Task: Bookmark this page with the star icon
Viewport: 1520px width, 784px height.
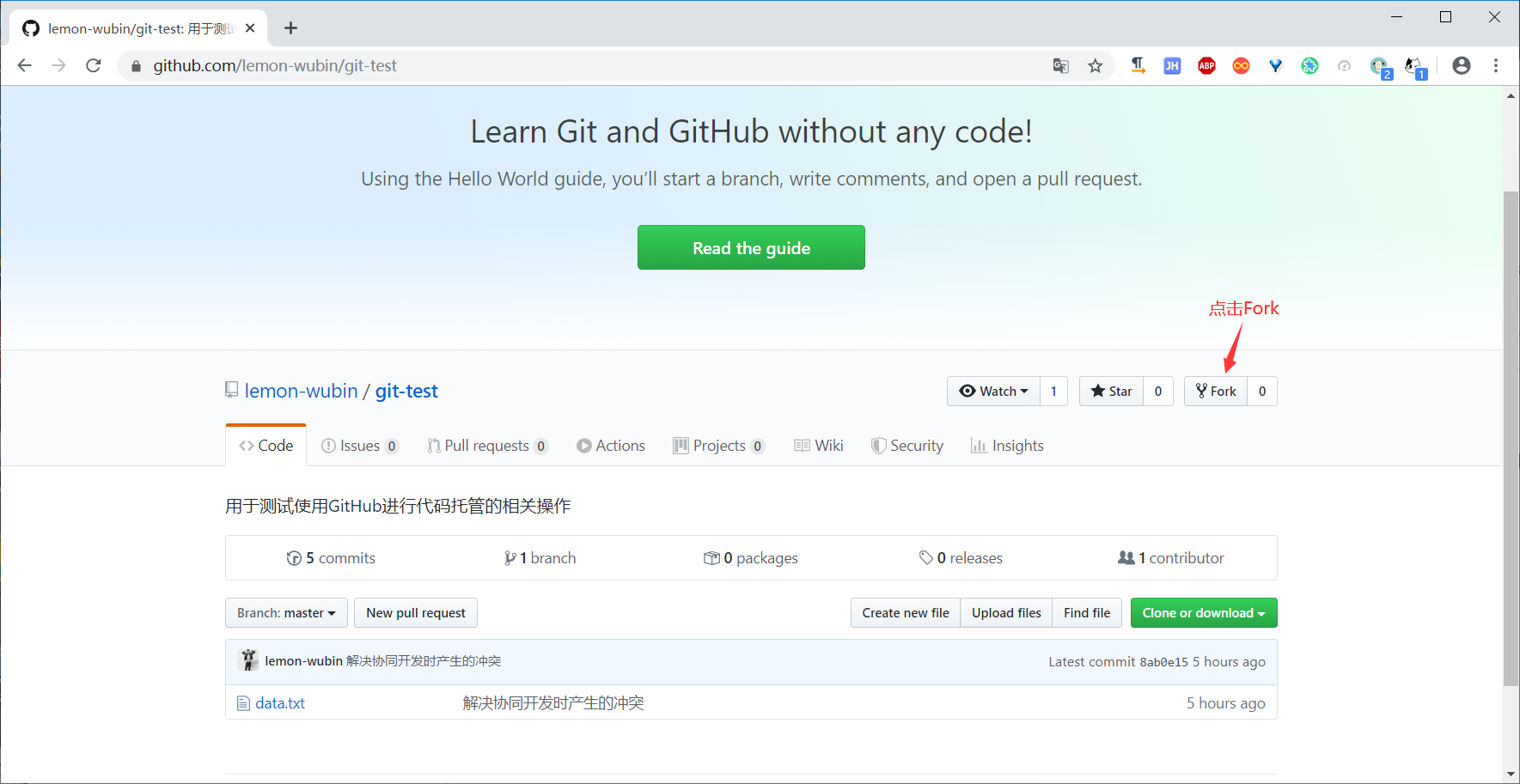Action: pyautogui.click(x=1095, y=66)
